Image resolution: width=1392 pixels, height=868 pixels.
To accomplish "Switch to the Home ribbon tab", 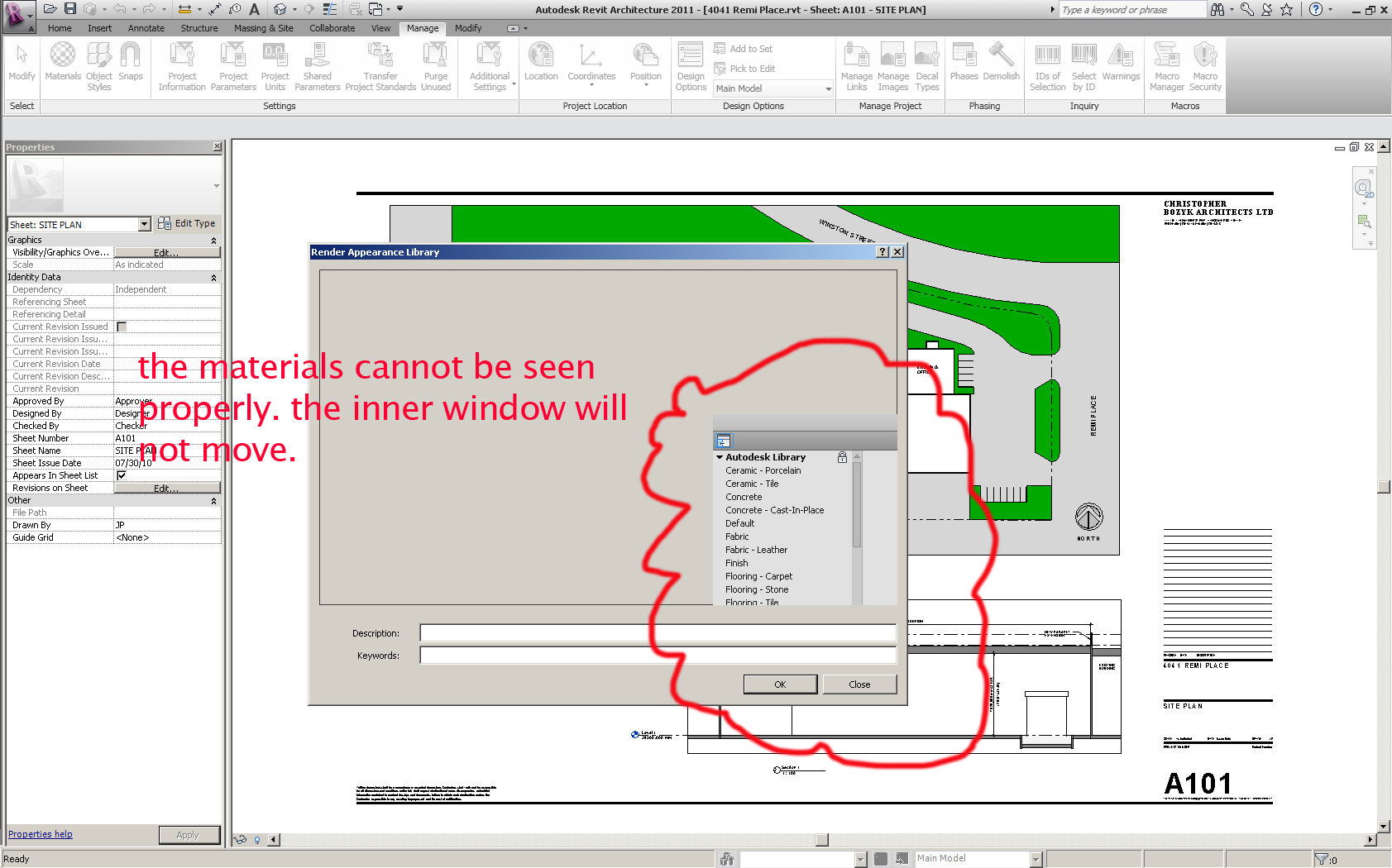I will coord(60,28).
